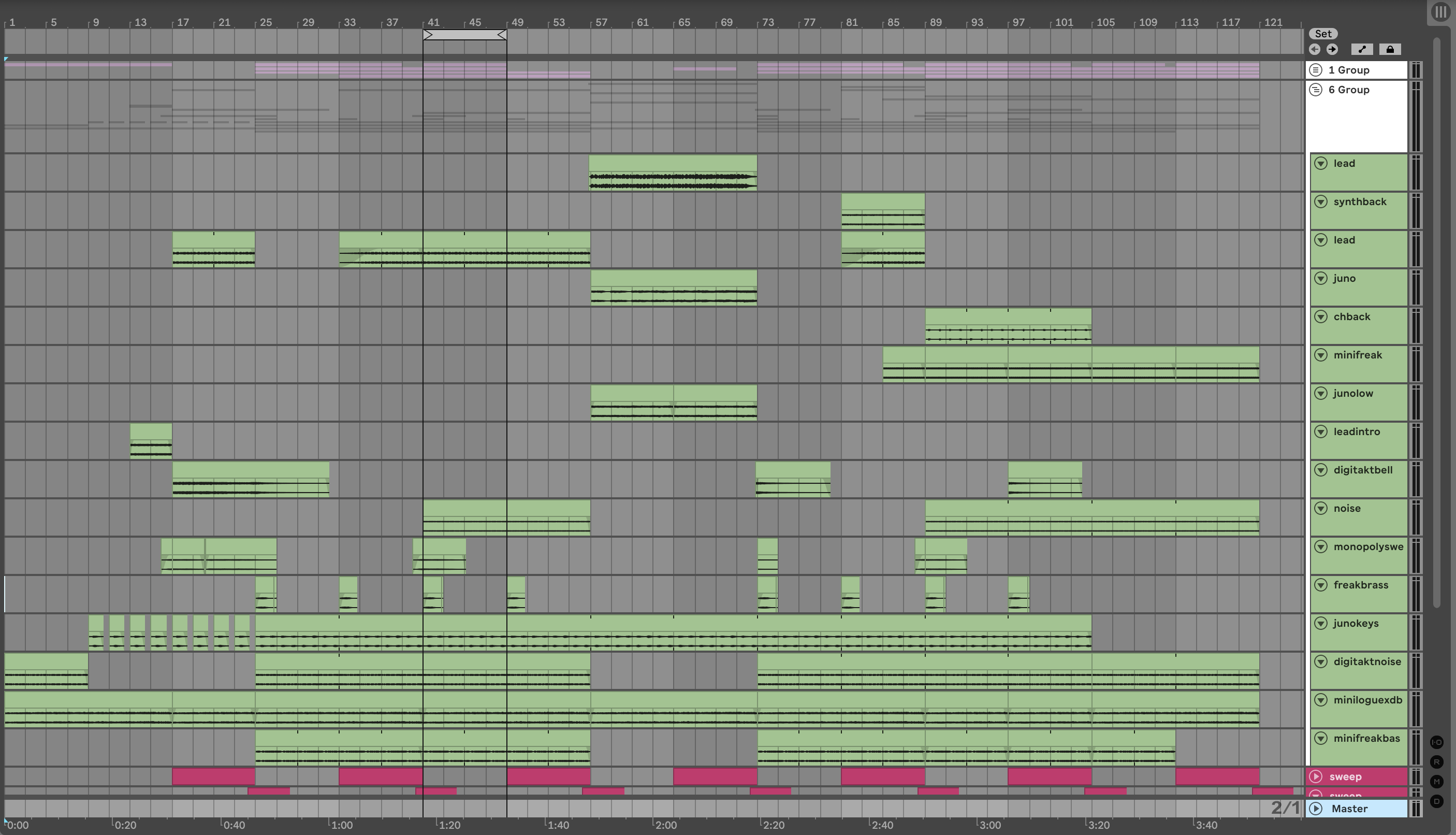Show the Returns with R button

click(x=1436, y=761)
